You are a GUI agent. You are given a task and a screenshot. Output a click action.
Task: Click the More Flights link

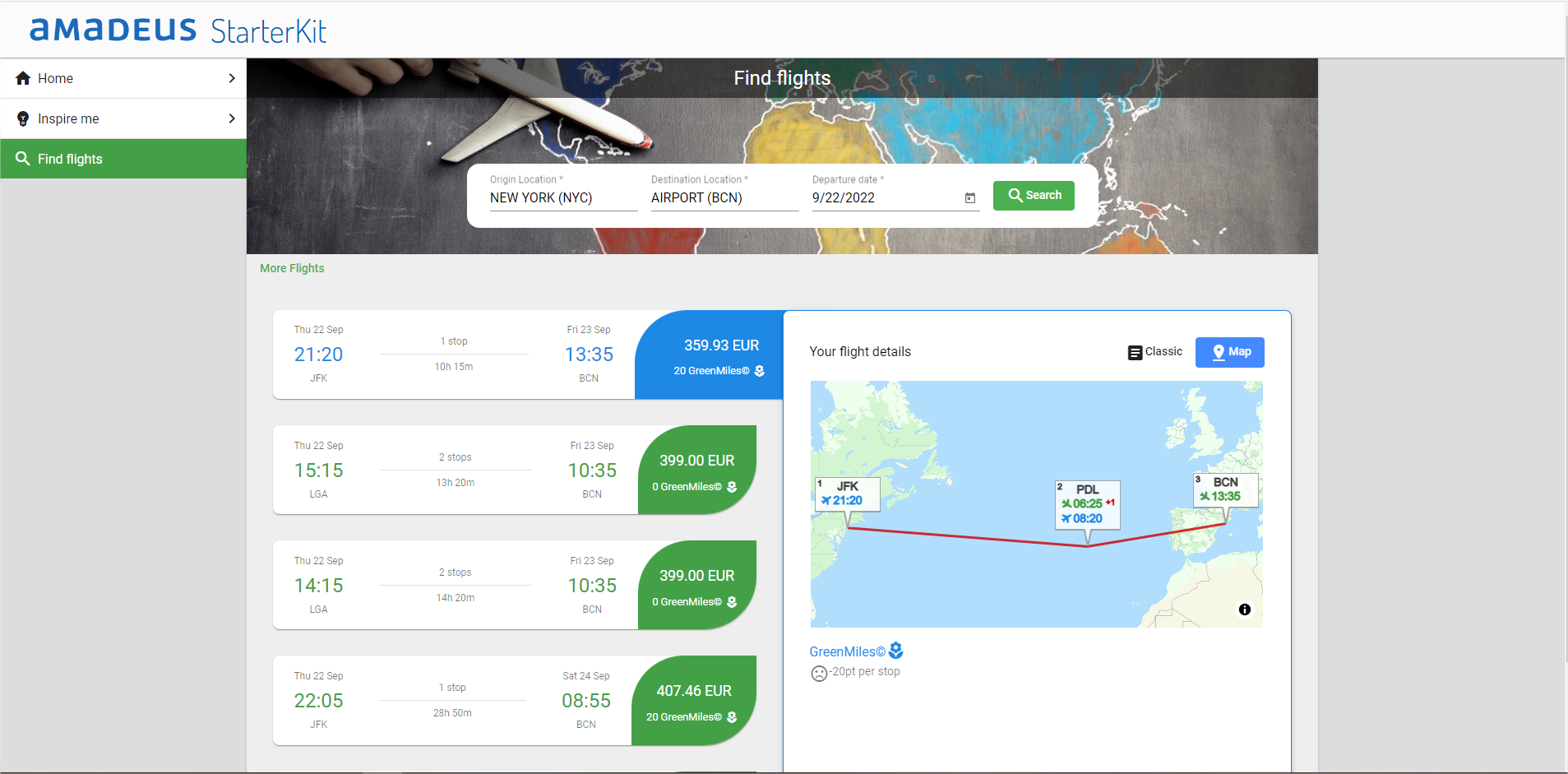click(292, 268)
